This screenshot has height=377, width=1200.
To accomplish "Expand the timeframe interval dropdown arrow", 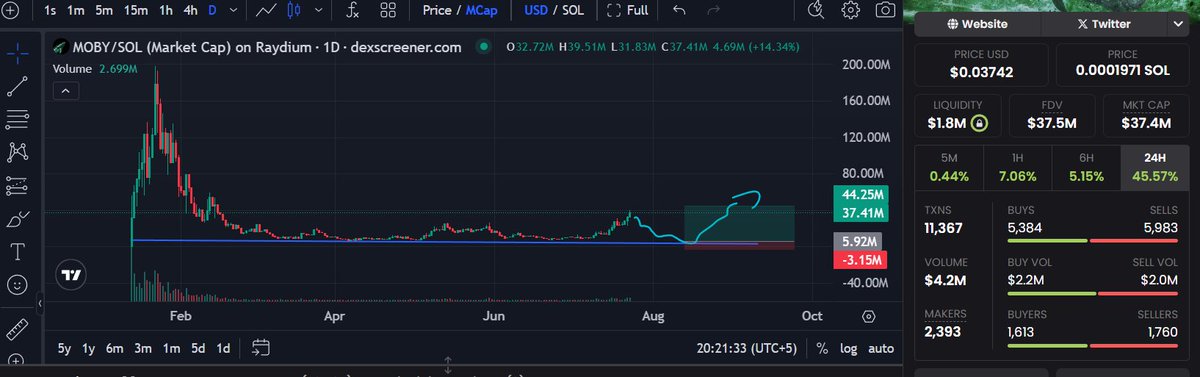I will [234, 11].
